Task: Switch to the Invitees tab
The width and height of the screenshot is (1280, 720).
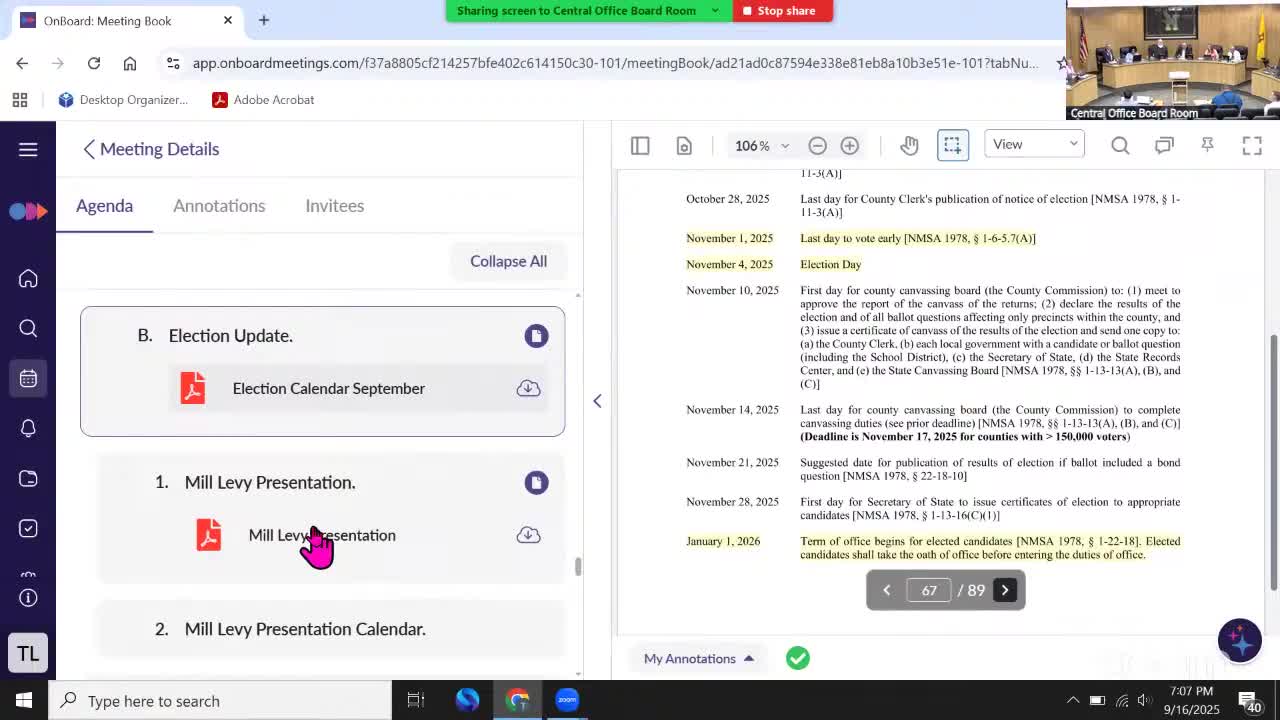Action: (334, 206)
